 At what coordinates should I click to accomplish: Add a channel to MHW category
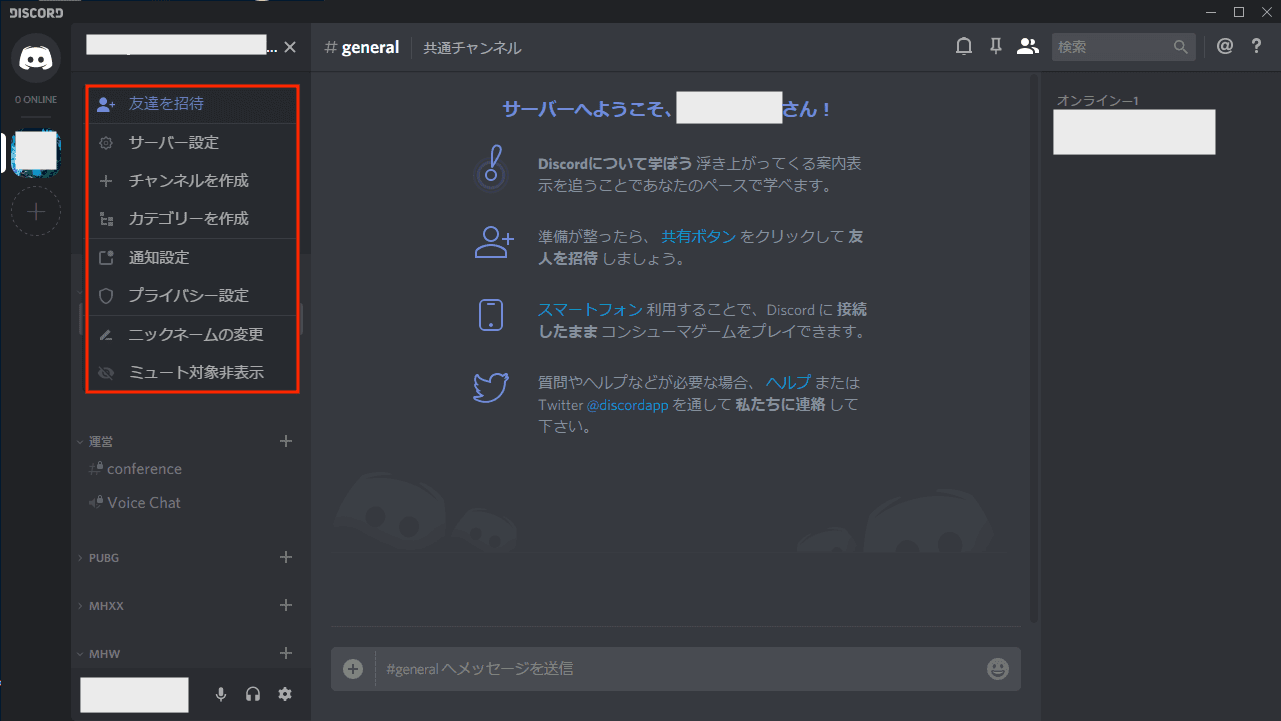pyautogui.click(x=286, y=653)
